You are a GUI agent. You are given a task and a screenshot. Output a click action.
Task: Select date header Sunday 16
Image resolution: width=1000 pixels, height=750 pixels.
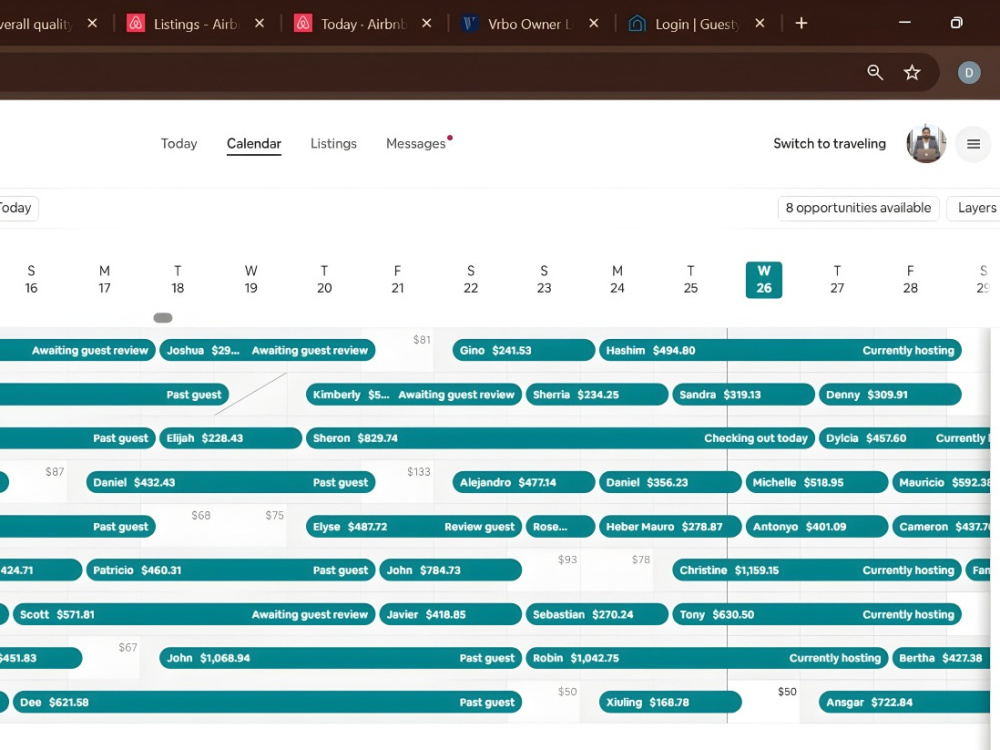tap(31, 279)
